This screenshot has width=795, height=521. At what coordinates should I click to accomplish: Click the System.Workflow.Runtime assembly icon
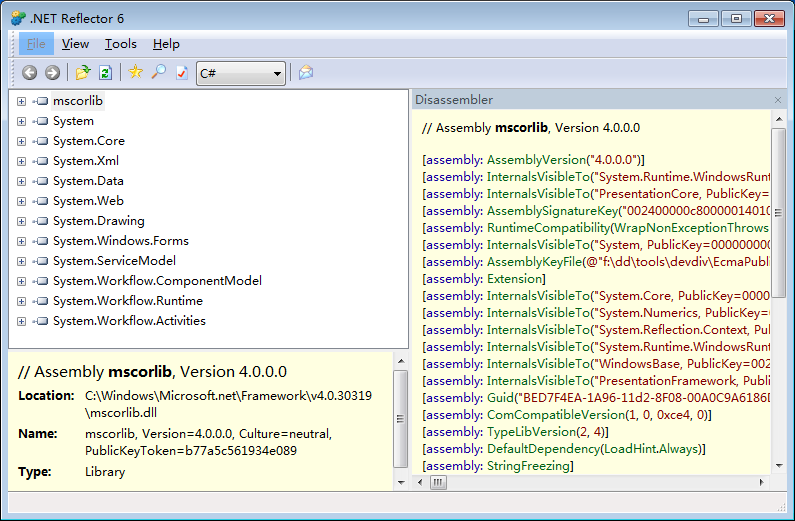41,301
